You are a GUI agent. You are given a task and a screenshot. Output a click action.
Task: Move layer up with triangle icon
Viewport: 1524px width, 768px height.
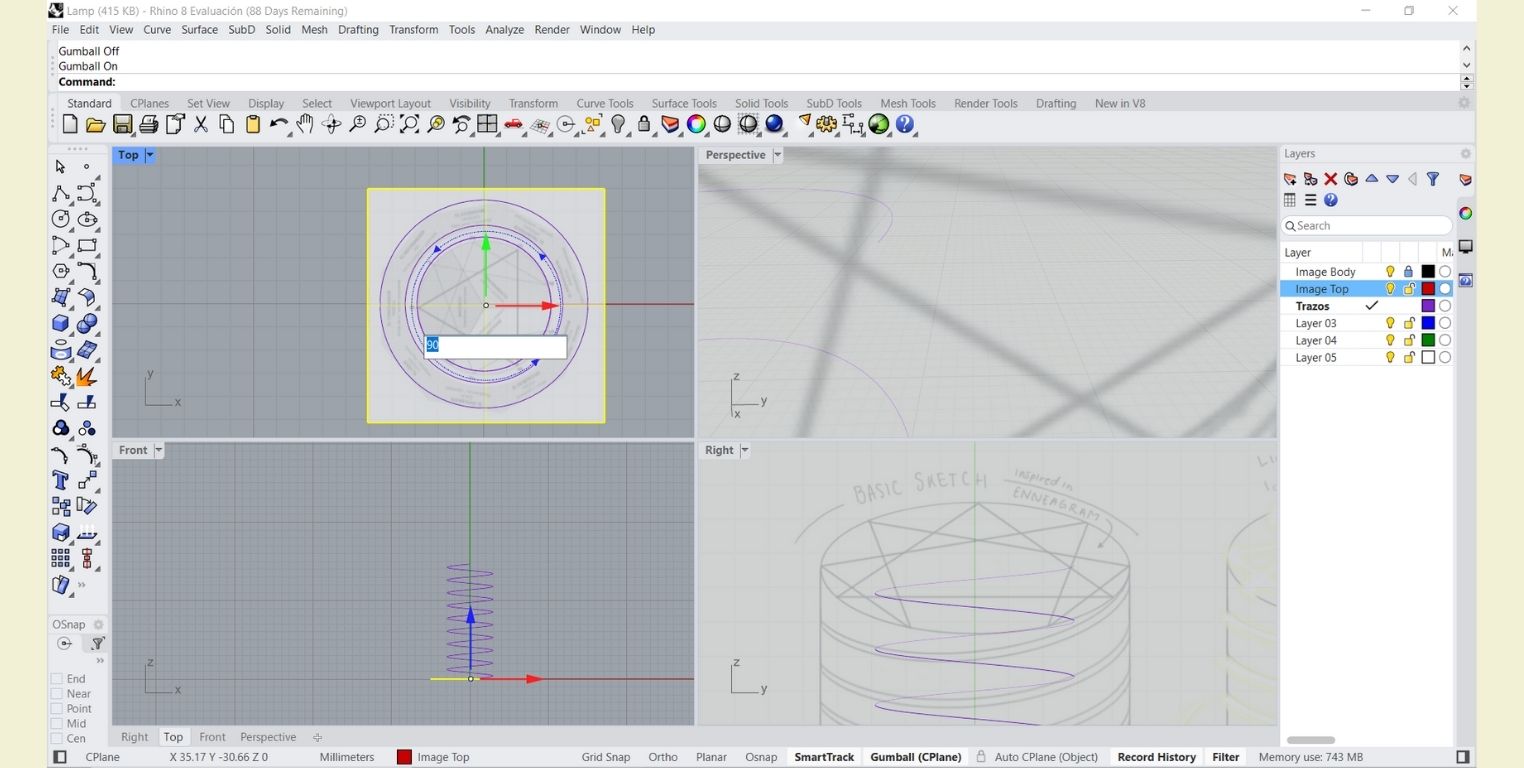point(1372,179)
